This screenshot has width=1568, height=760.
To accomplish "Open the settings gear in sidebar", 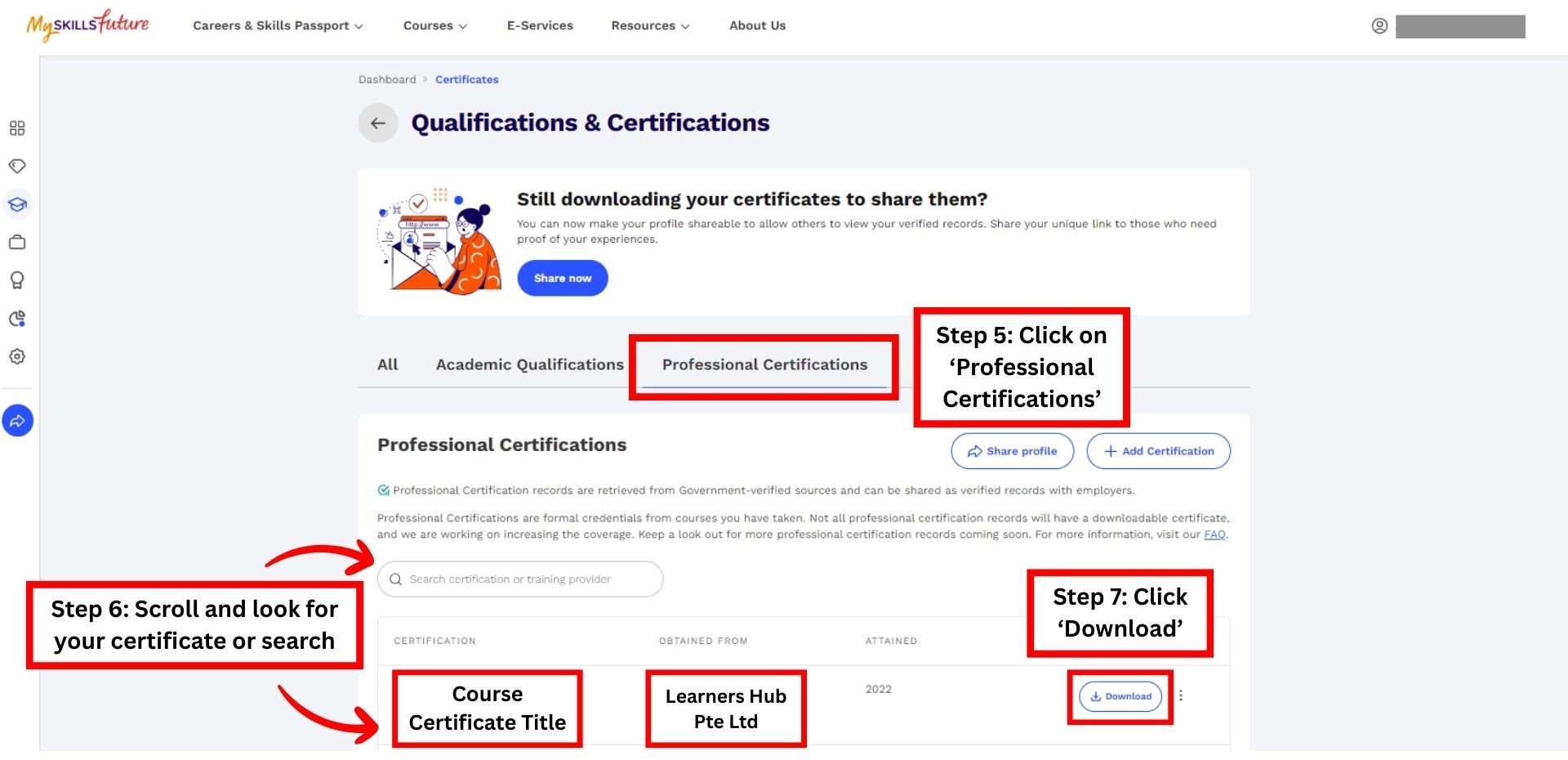I will point(17,356).
